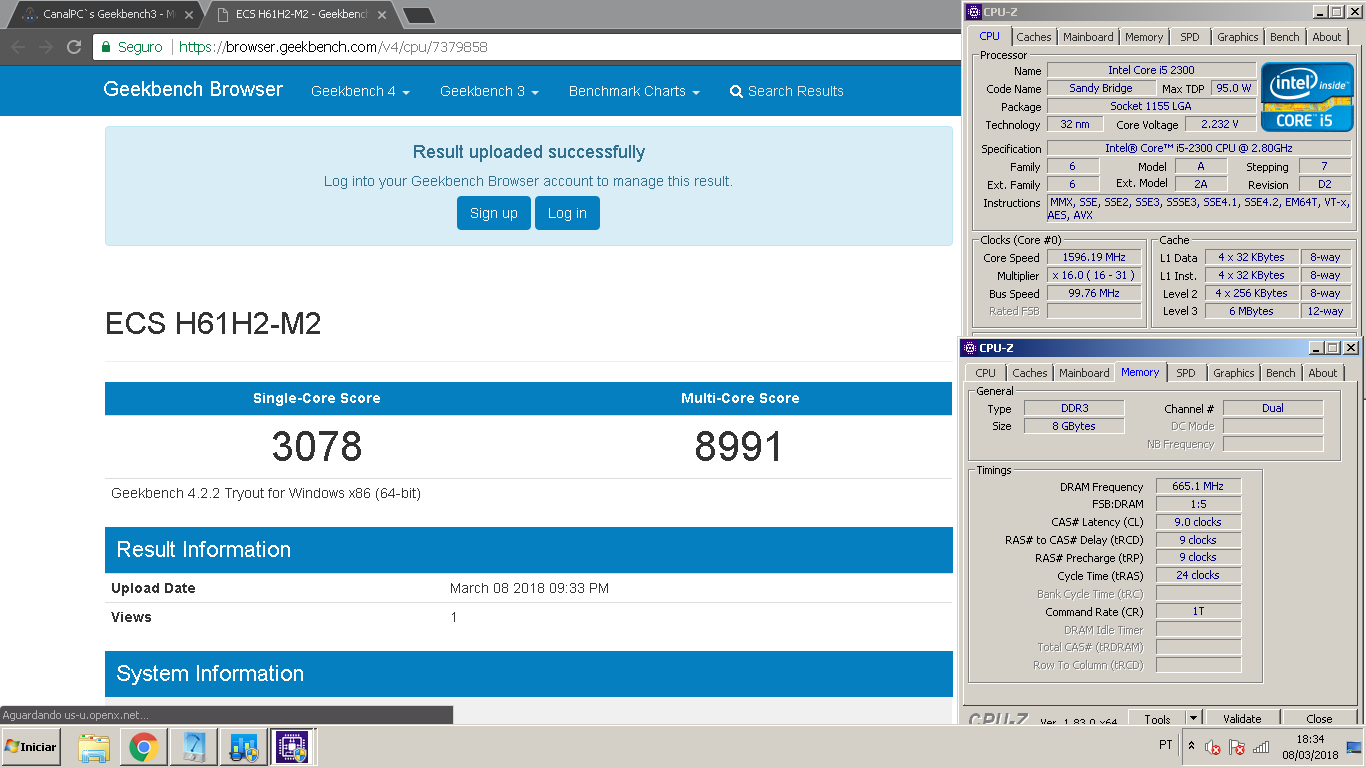The height and width of the screenshot is (768, 1366).
Task: Click the taskbar clock showing 18:34
Action: click(x=1310, y=739)
